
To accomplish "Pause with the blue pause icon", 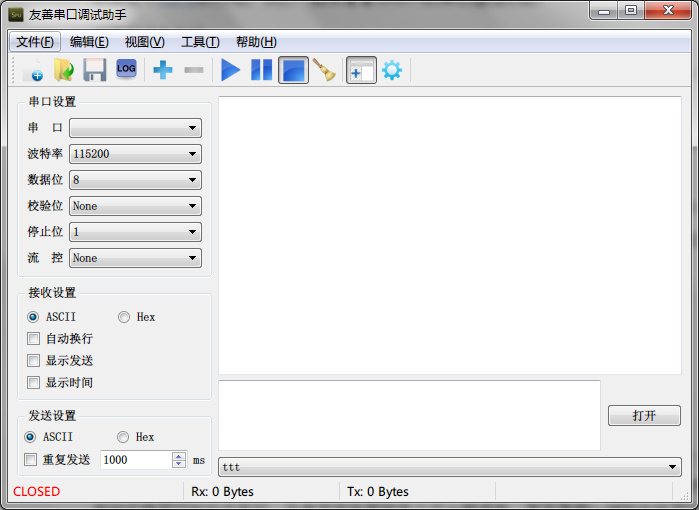I will 262,70.
